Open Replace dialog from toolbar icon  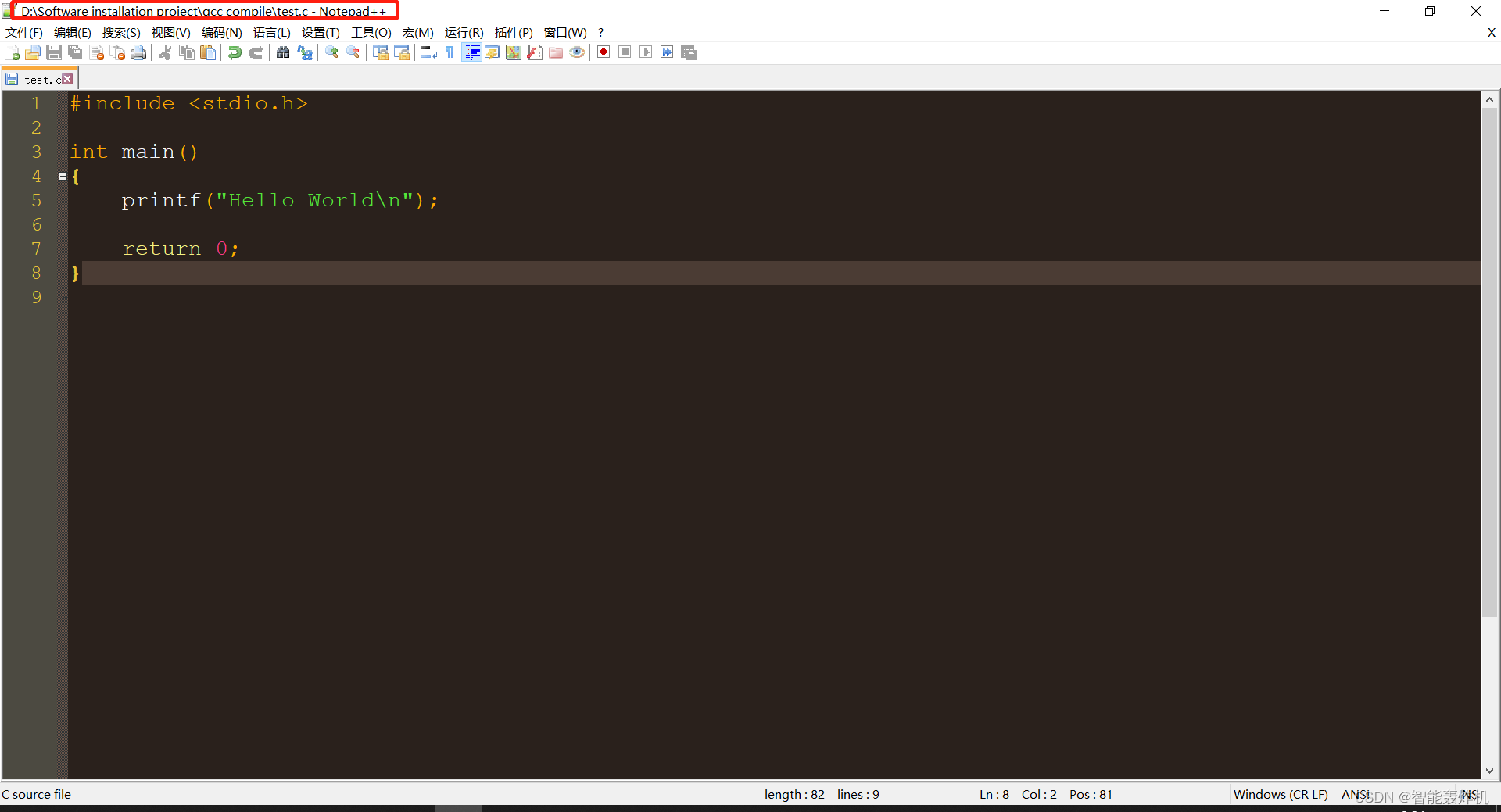click(x=305, y=52)
